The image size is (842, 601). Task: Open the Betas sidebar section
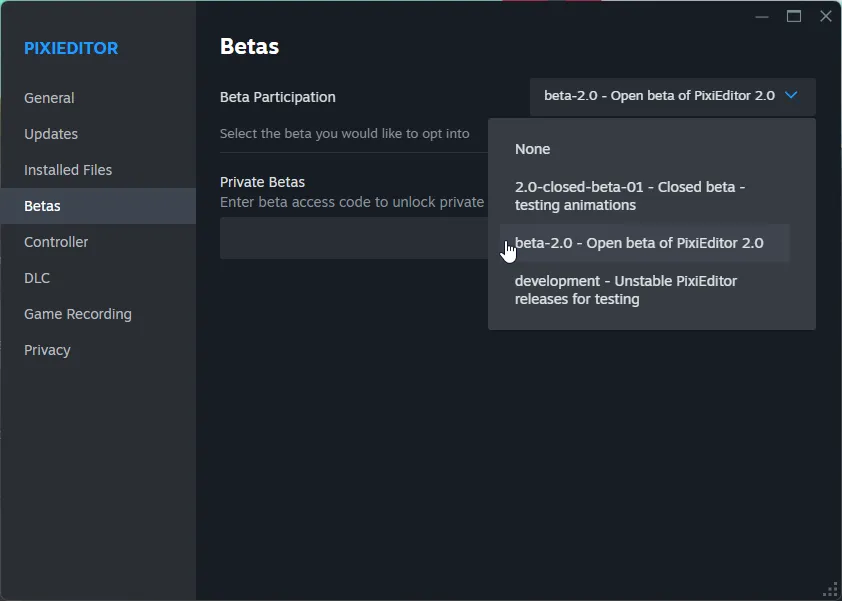50,205
